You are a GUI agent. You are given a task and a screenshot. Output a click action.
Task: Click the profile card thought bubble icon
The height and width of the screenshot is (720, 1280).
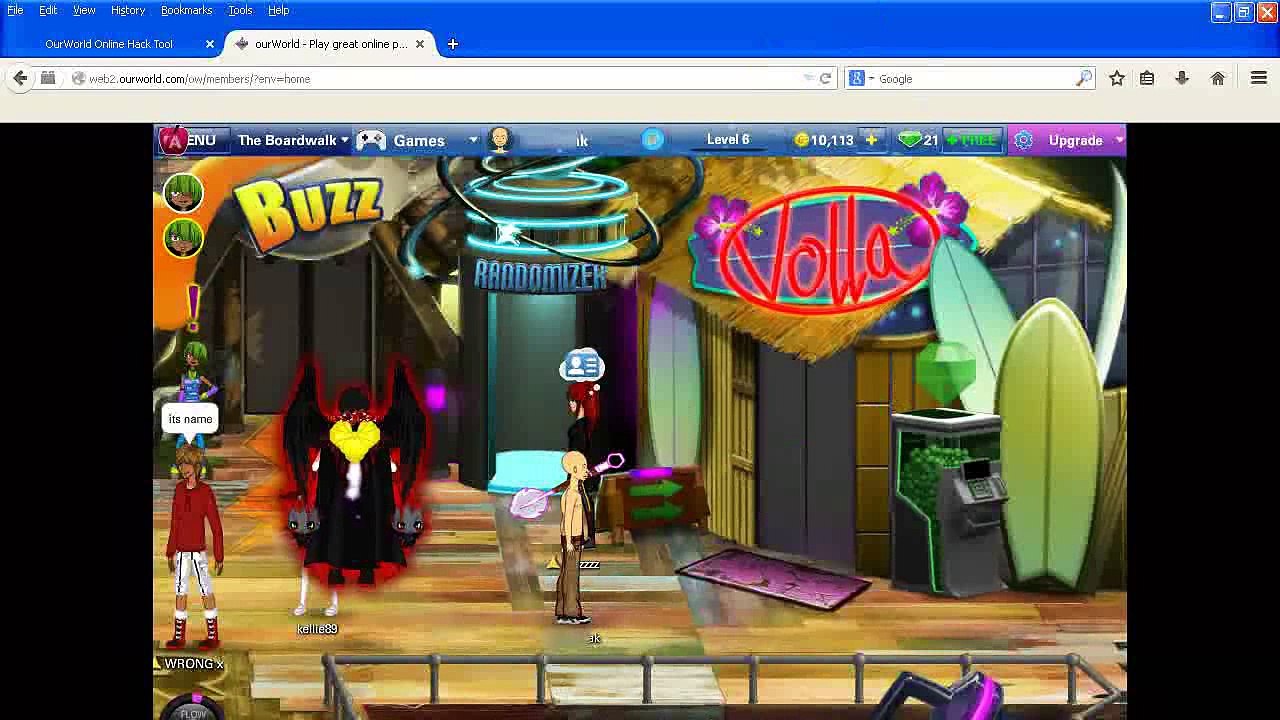[581, 366]
